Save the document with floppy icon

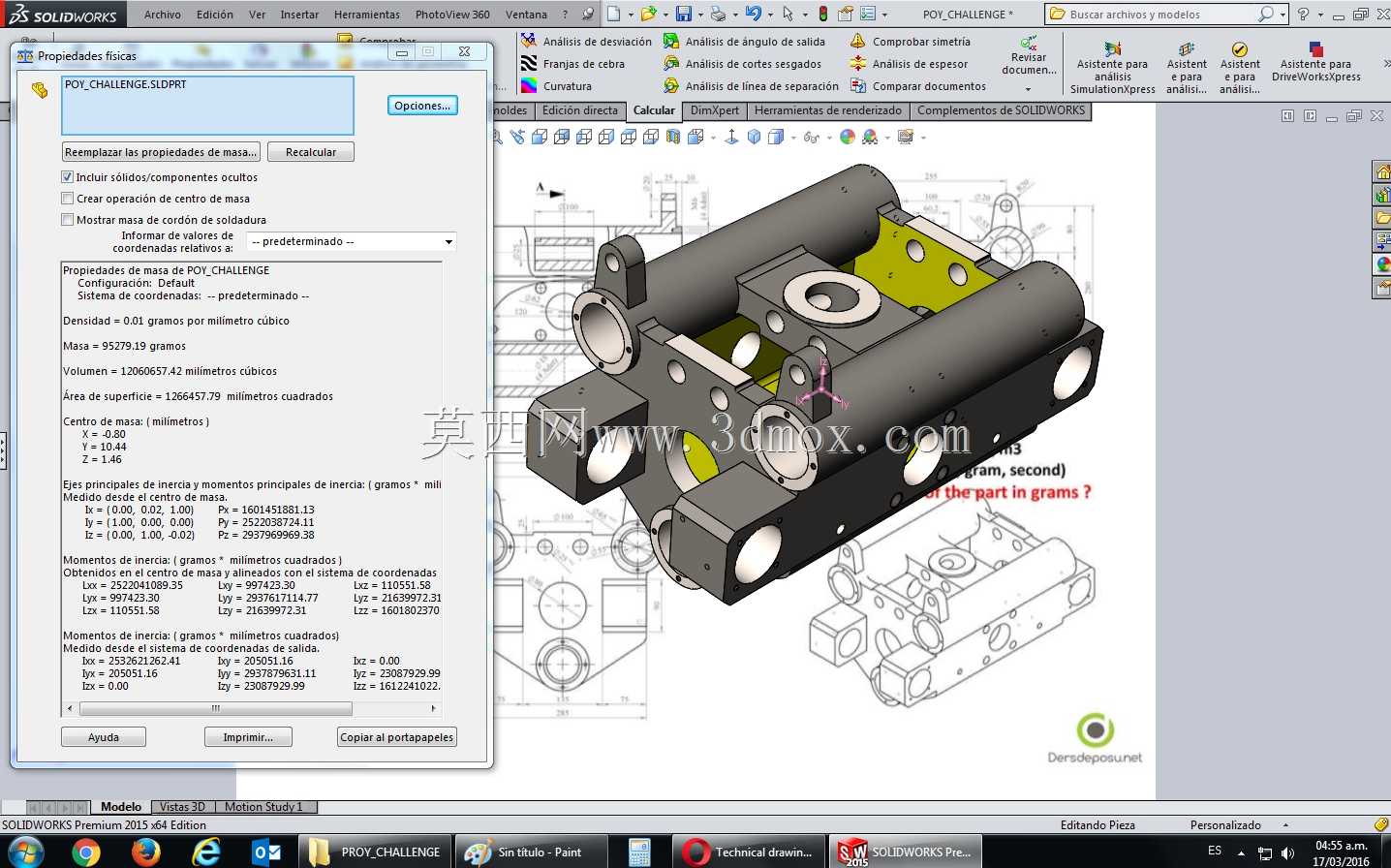pyautogui.click(x=684, y=14)
